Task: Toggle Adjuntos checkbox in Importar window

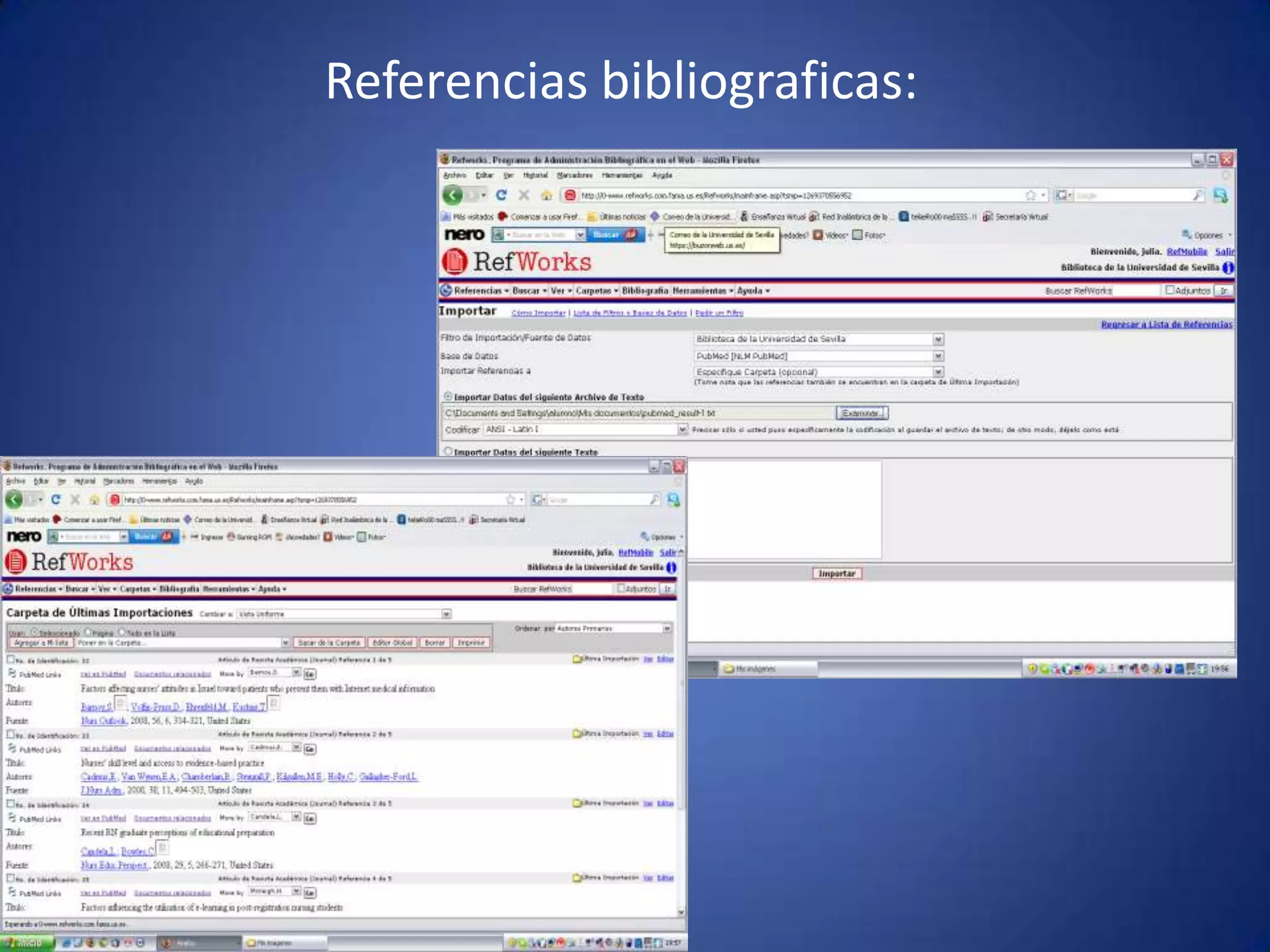Action: point(1170,289)
